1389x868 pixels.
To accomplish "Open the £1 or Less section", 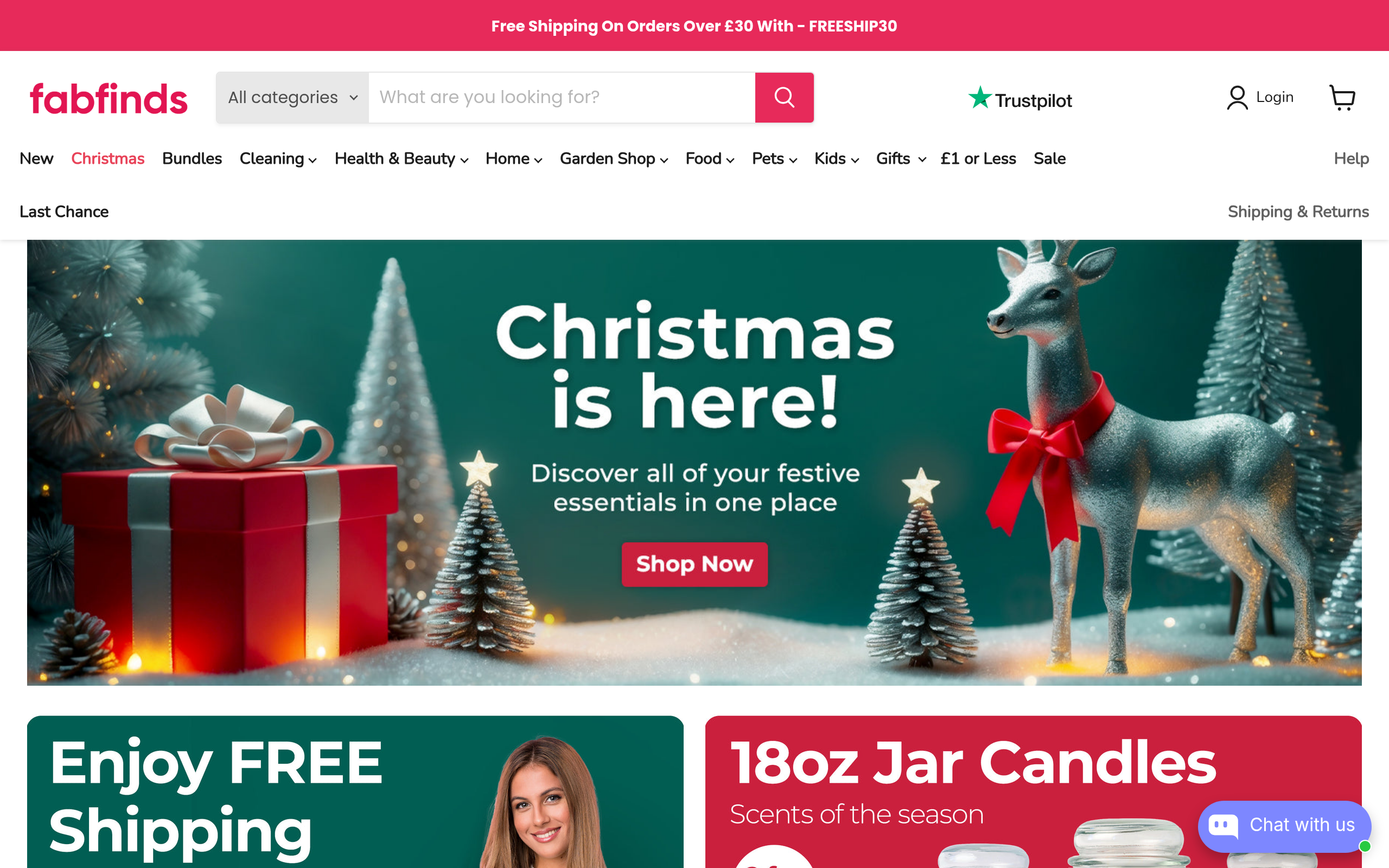I will (978, 158).
